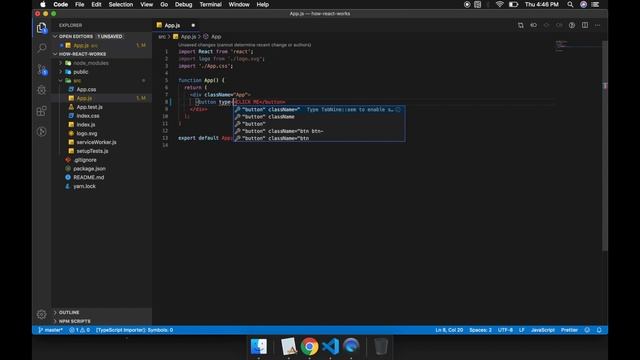
Task: Open .gitignore in the file tree
Action: (84, 160)
